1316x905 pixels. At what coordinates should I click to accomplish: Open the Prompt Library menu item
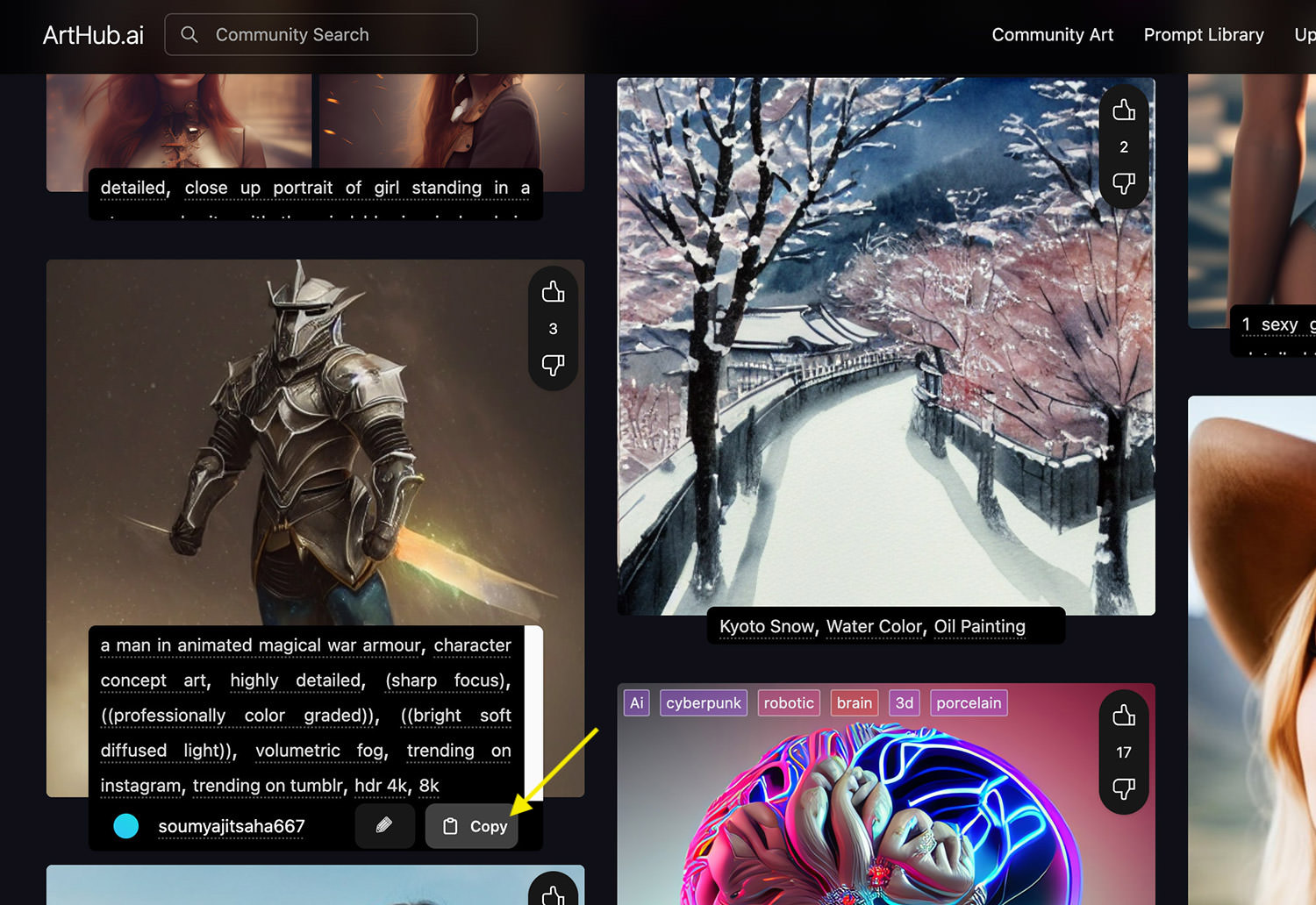[x=1204, y=35]
